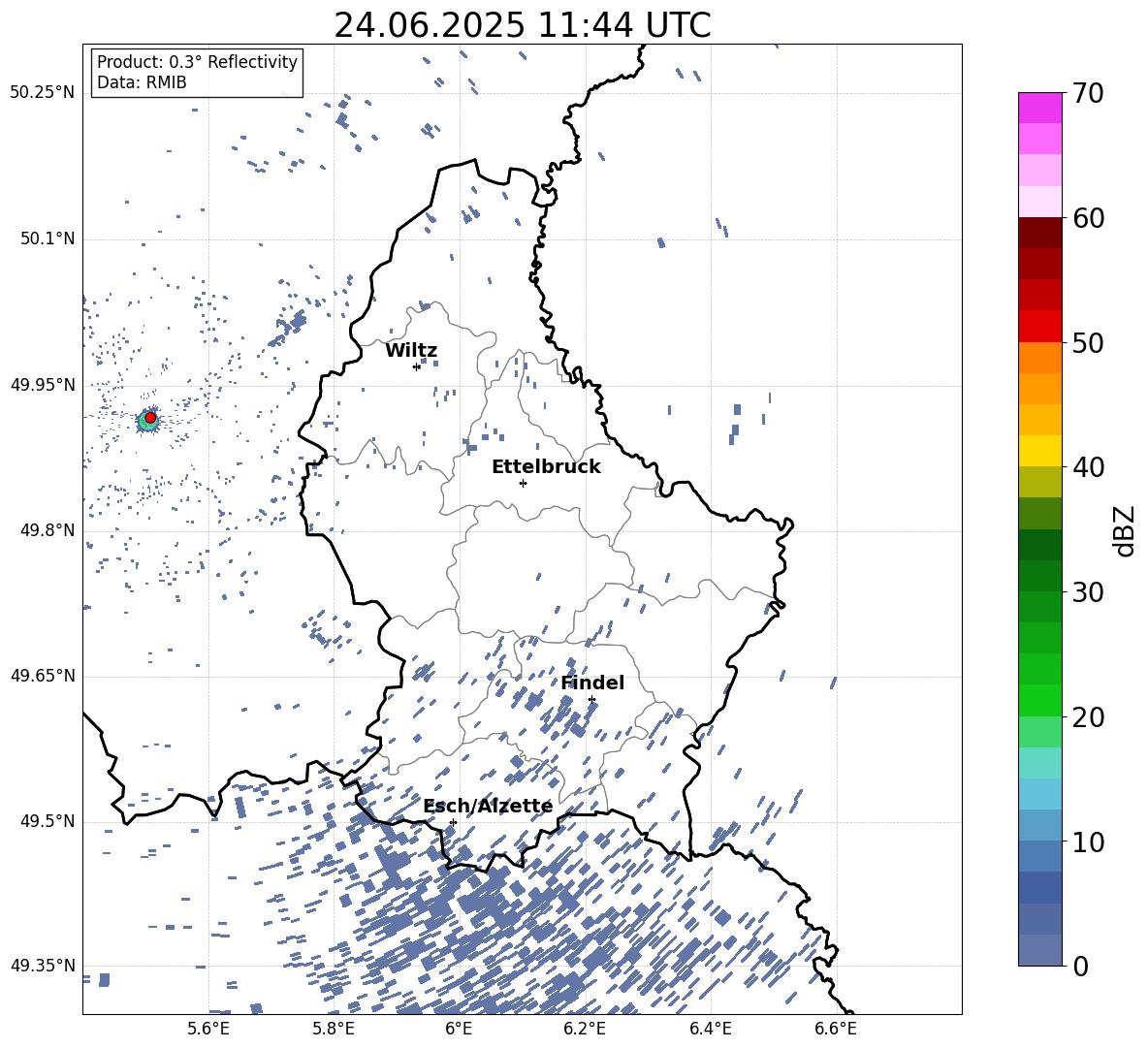The image size is (1148, 1048).
Task: Click the 50.25°N latitude label
Action: pyautogui.click(x=43, y=93)
